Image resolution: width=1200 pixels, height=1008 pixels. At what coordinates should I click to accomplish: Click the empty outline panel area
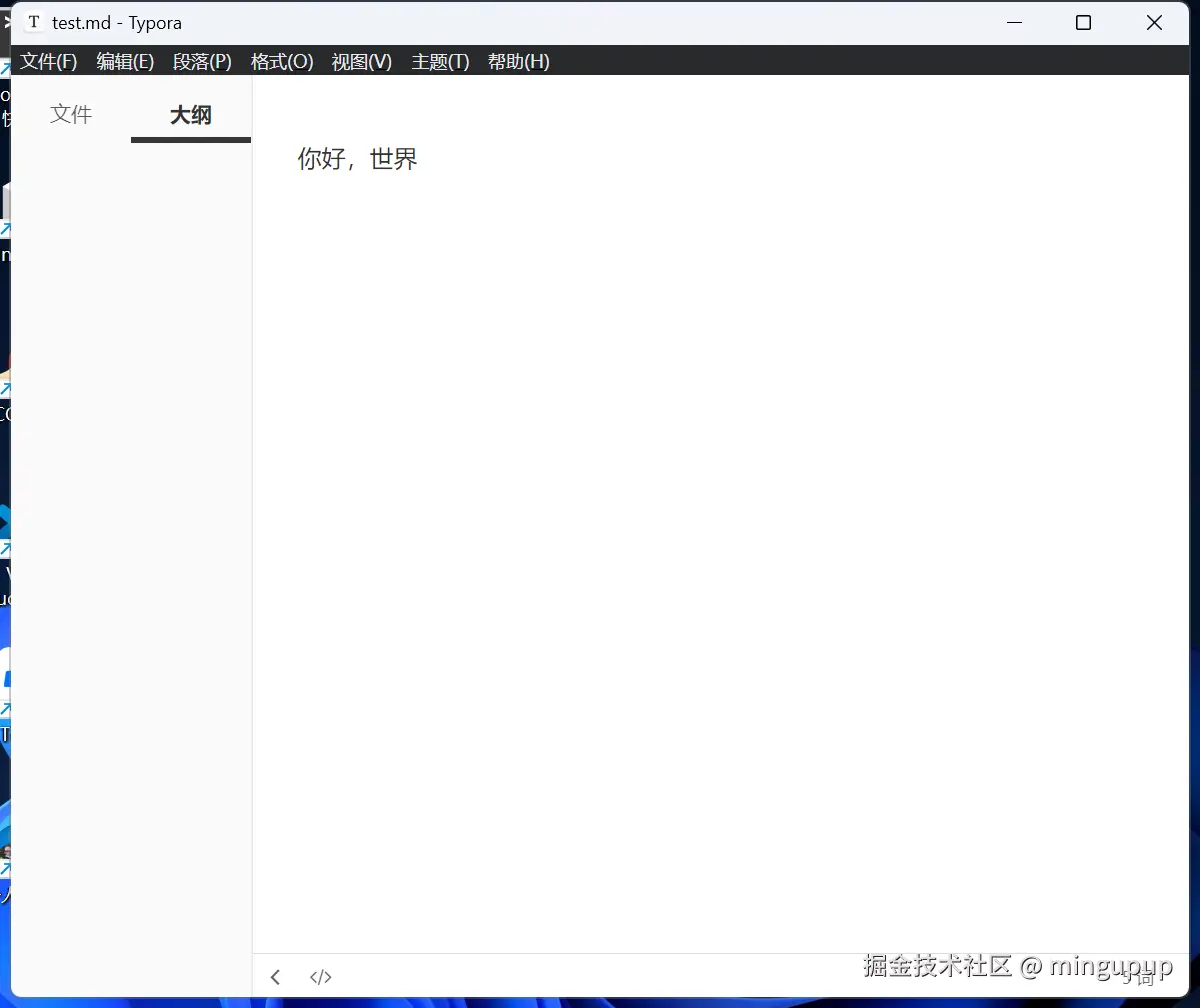click(130, 500)
